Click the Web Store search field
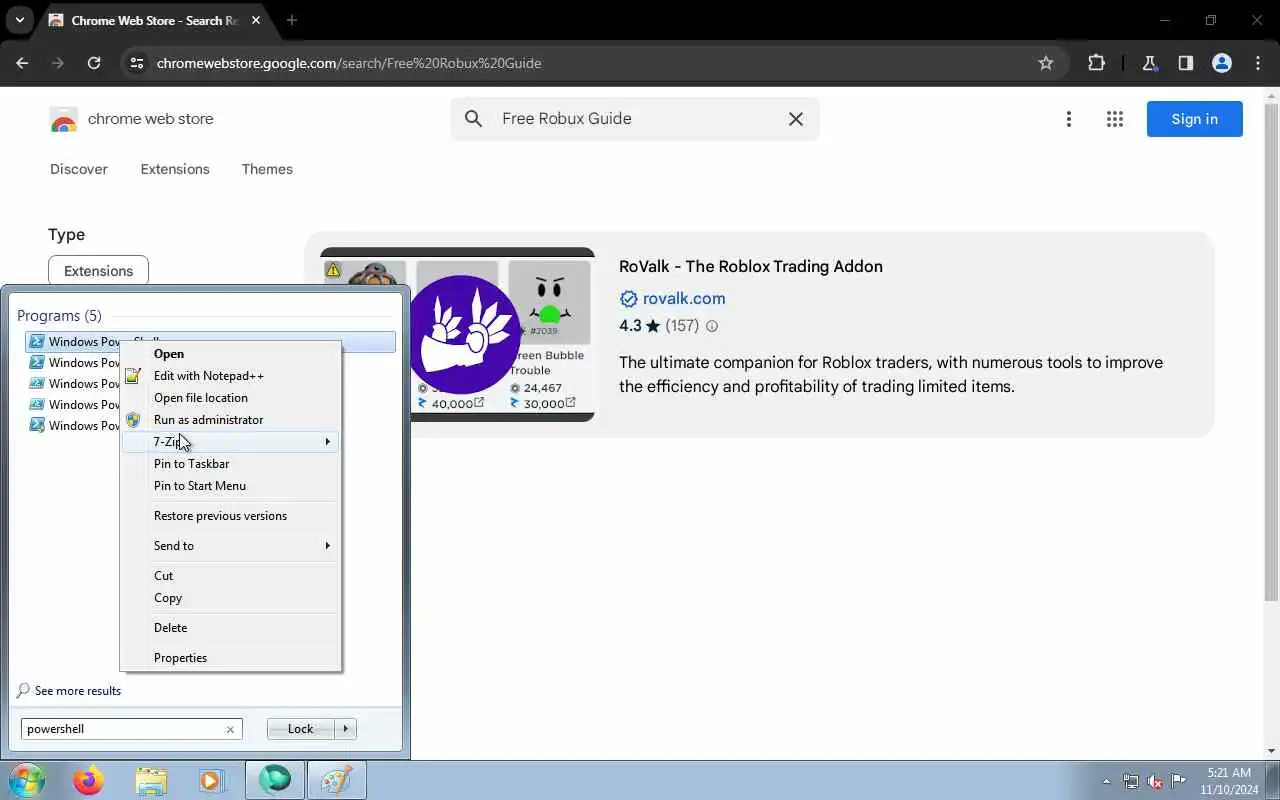Viewport: 1280px width, 800px height. (x=635, y=119)
